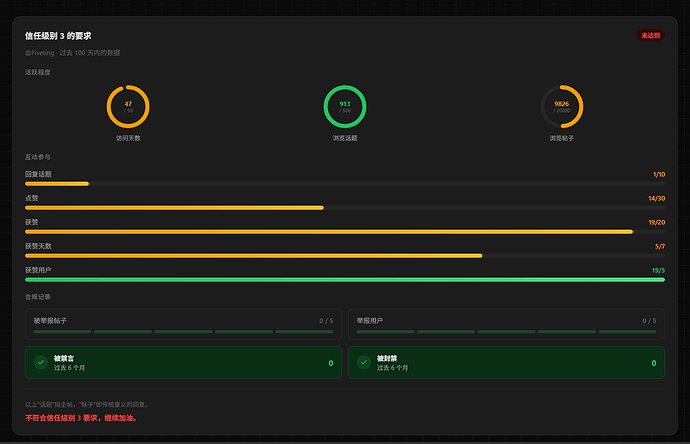Click the red 不符合信任级别 3 要求 message
Screen dimensions: 690x444
pyautogui.click(x=81, y=418)
